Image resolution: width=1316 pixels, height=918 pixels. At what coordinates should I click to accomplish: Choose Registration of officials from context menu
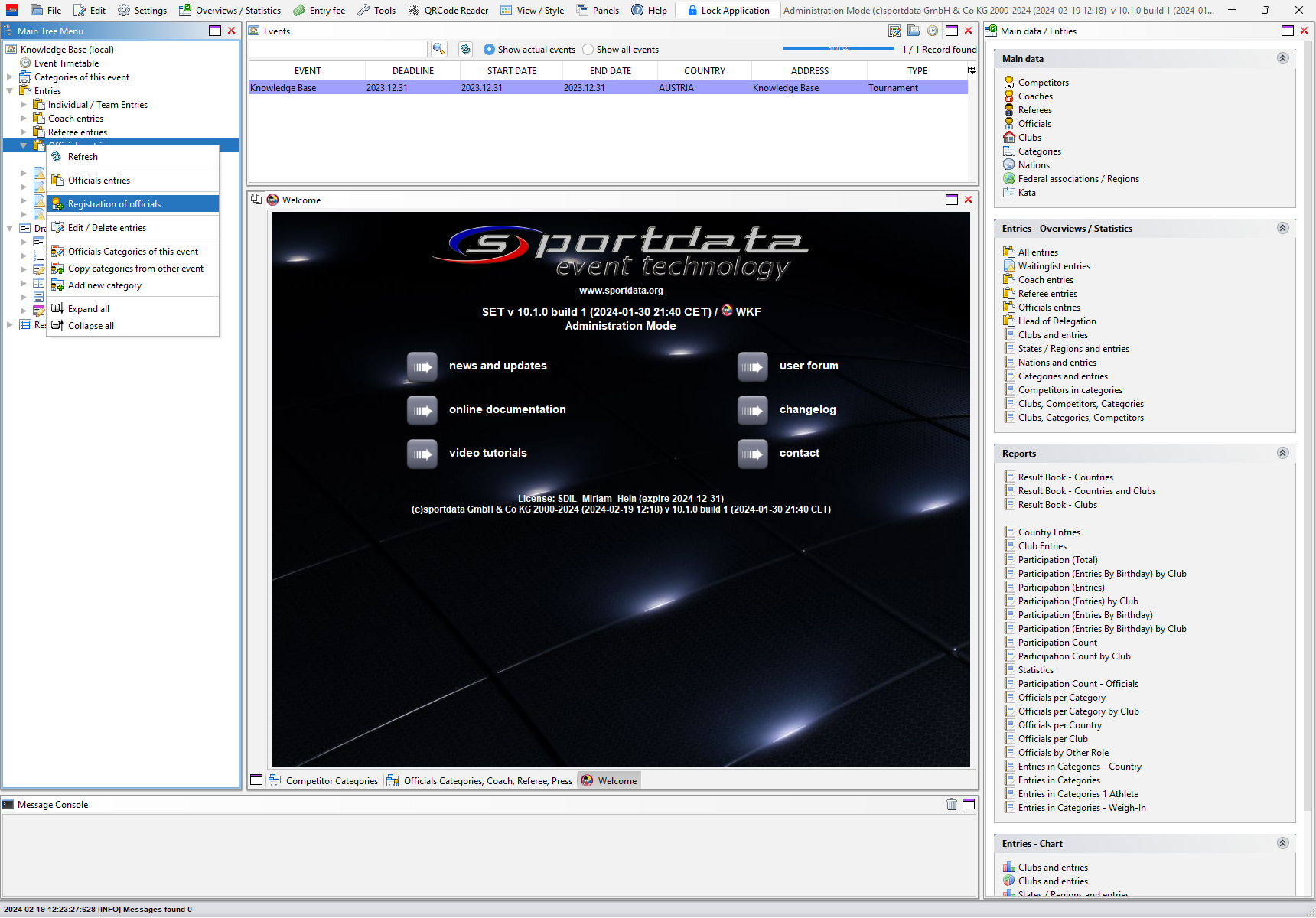(x=114, y=204)
